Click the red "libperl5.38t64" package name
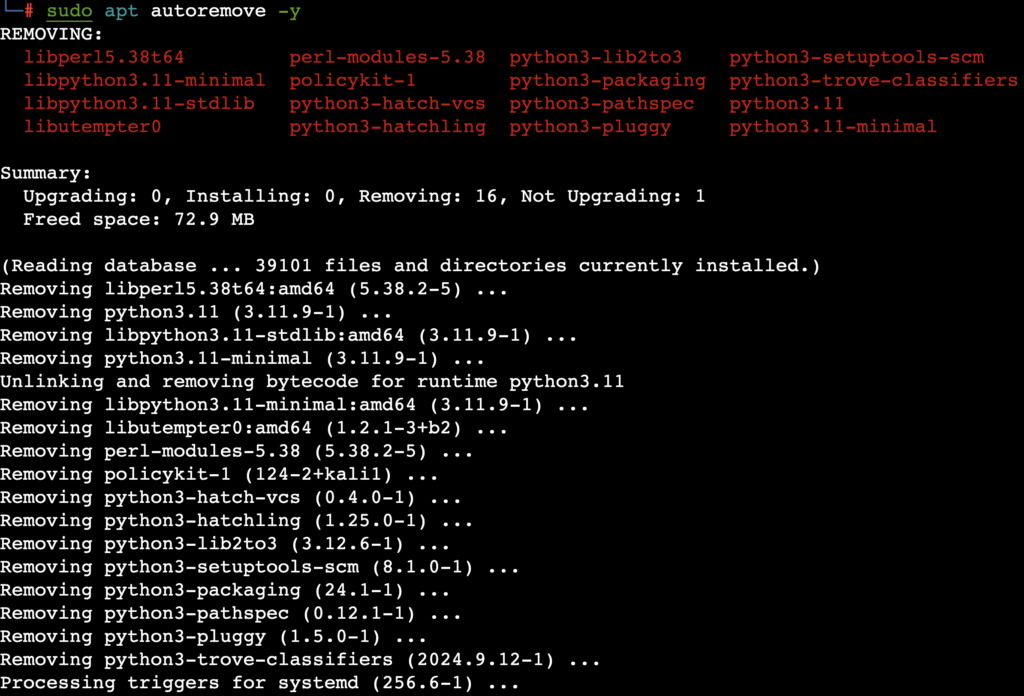The width and height of the screenshot is (1024, 696). [104, 57]
